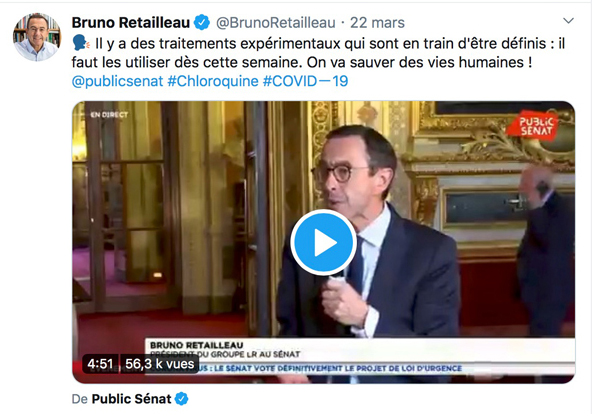Click the 4:51 video duration badge
Viewport: 592px width, 416px height.
pos(100,364)
